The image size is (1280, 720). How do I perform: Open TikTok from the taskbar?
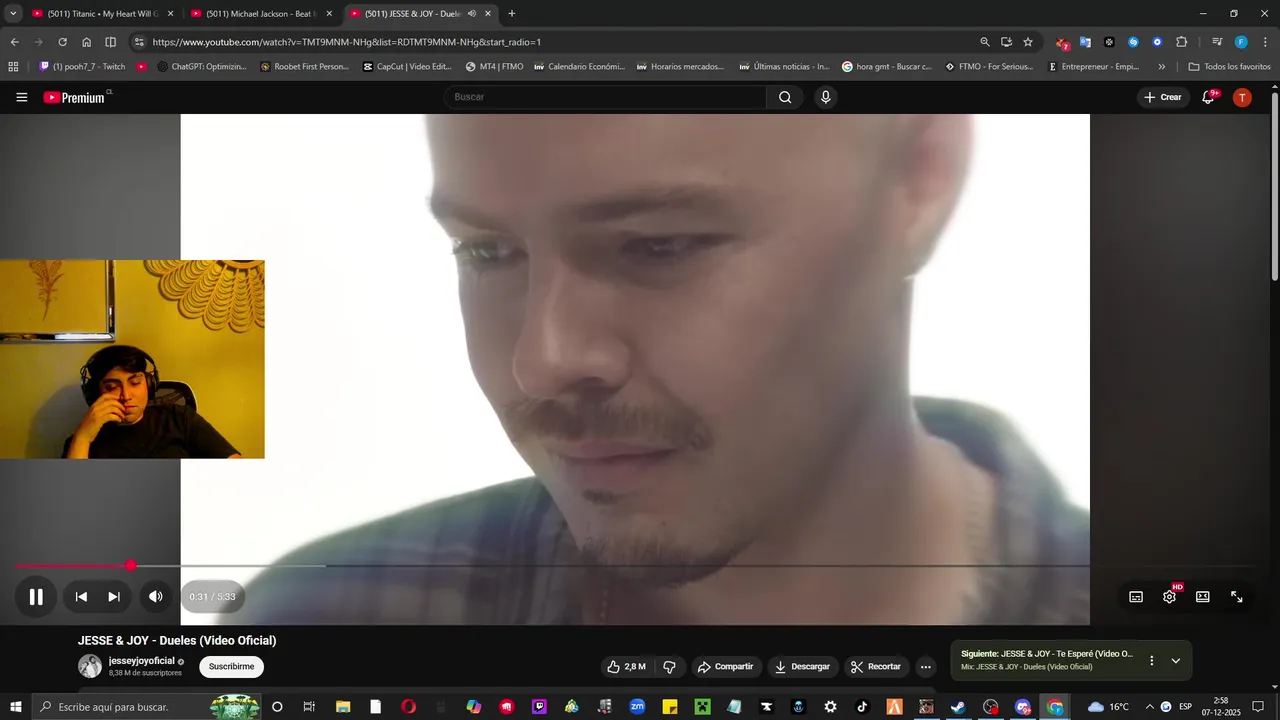click(x=862, y=707)
